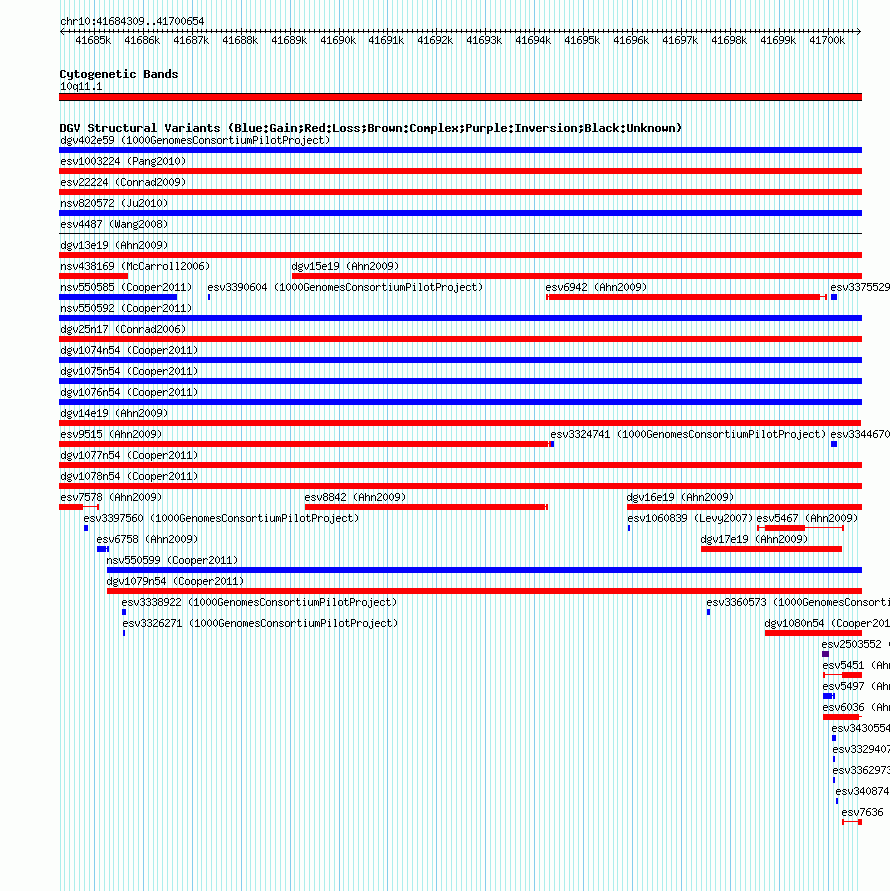The image size is (890, 891).
Task: Click the nsv820572 (Ju2010) label
Action: pos(114,203)
